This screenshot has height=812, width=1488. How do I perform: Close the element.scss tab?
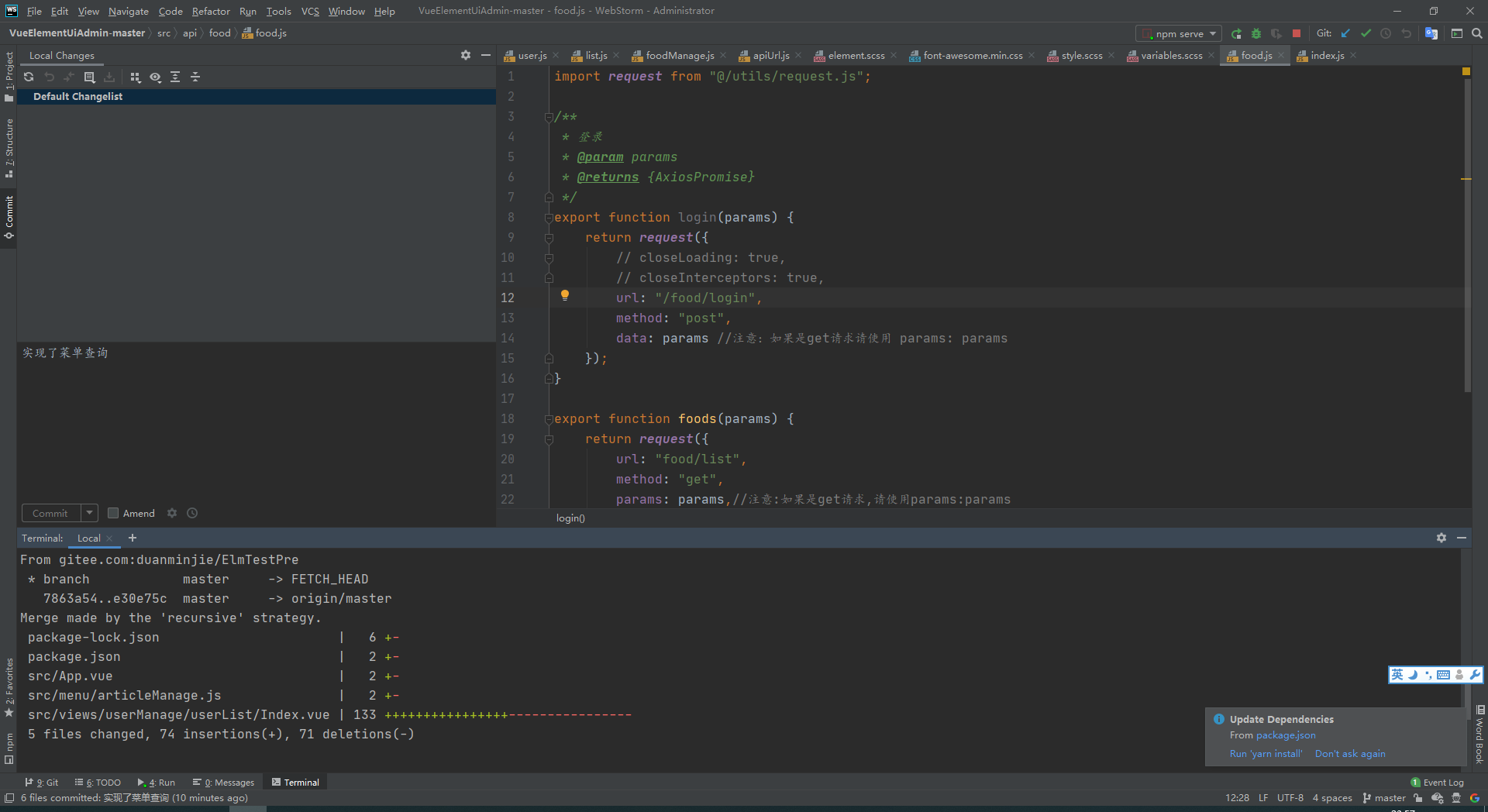point(894,55)
